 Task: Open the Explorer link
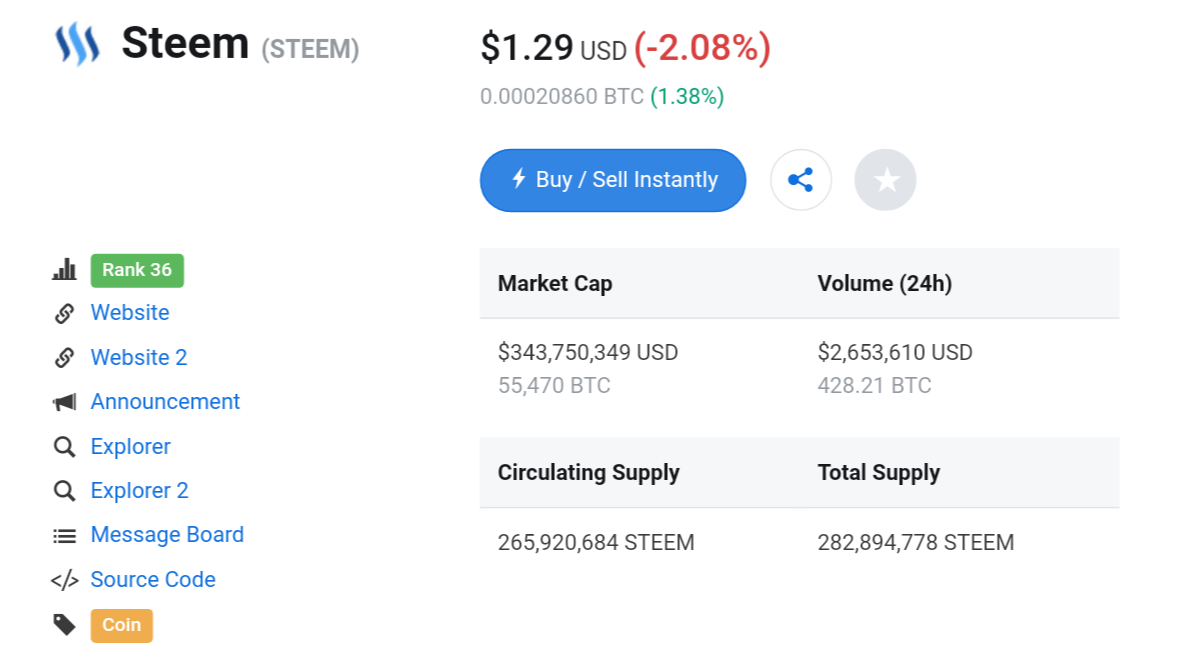pos(130,447)
